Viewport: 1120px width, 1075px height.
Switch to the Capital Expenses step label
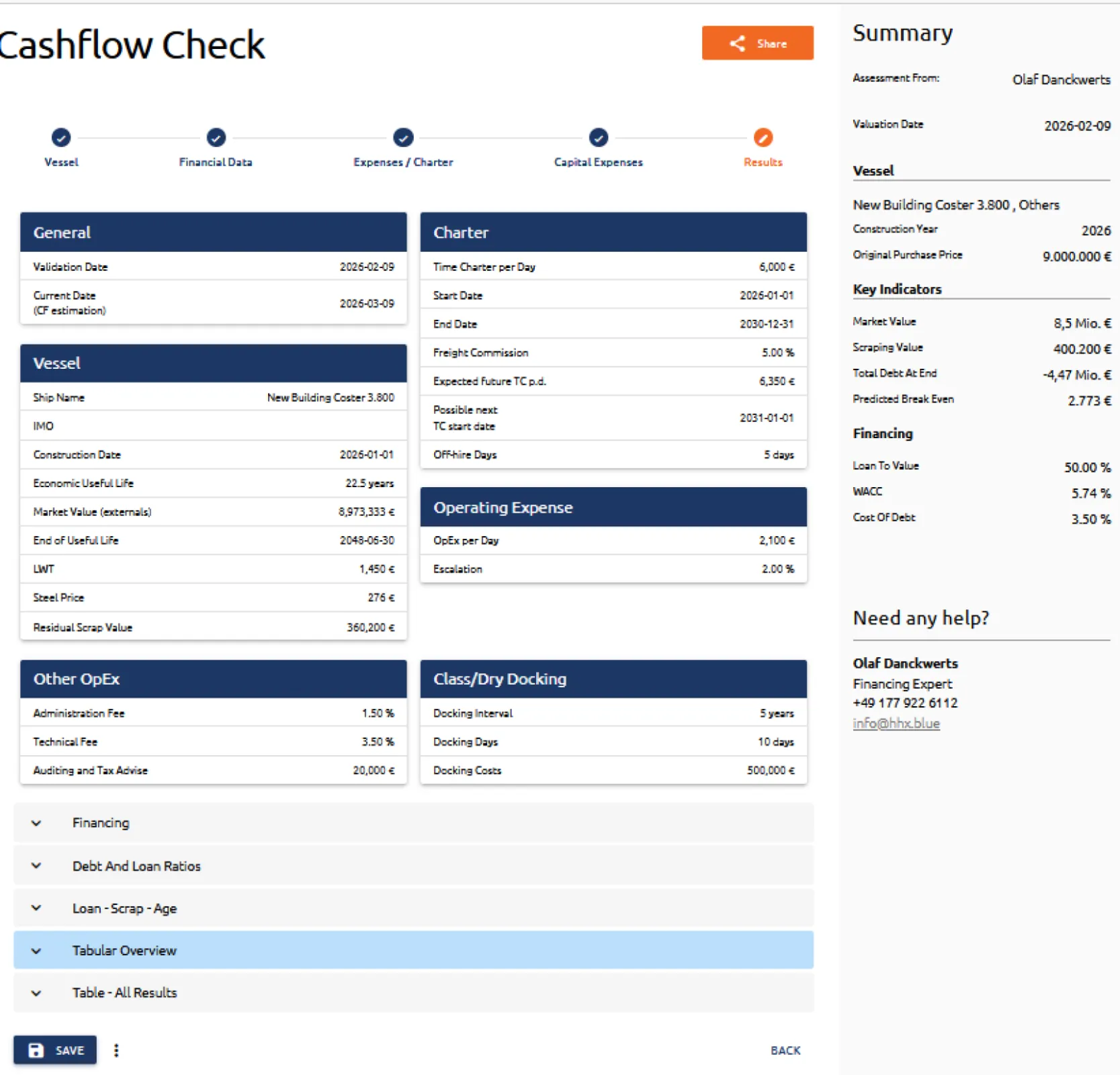pyautogui.click(x=598, y=162)
